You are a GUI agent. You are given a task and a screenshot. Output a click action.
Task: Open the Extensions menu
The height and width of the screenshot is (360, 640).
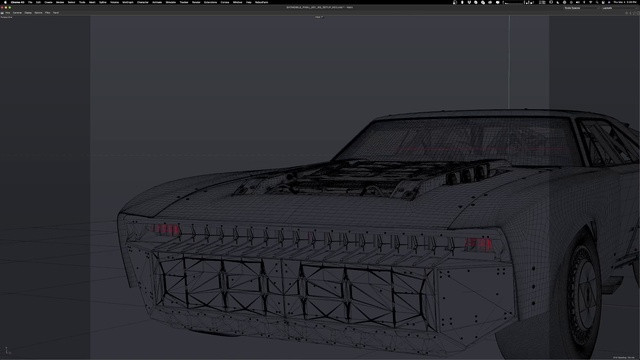coord(211,2)
